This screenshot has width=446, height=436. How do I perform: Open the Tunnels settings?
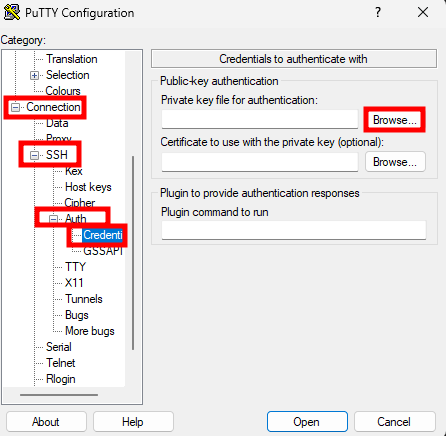84,299
